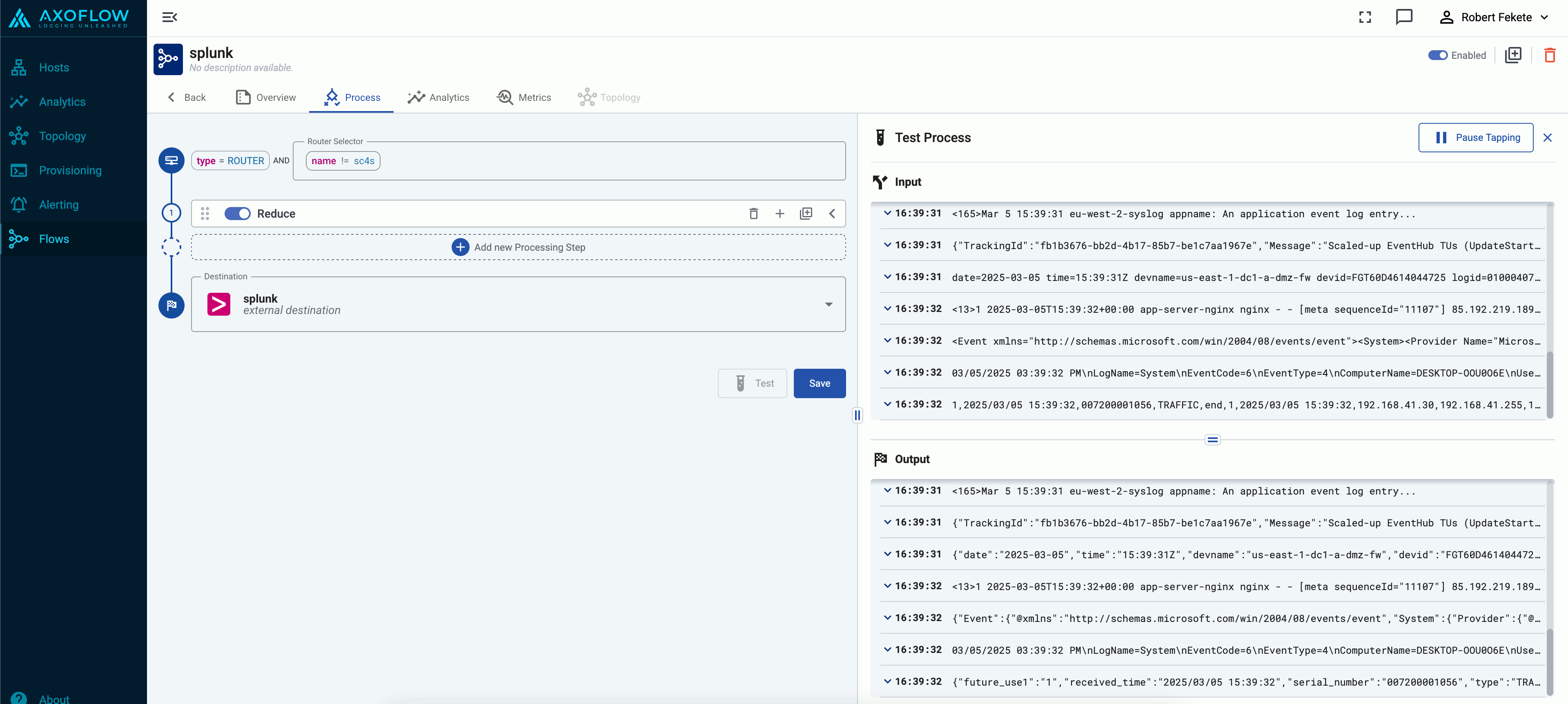Click step number 1 circle
This screenshot has width=1568, height=704.
point(171,213)
